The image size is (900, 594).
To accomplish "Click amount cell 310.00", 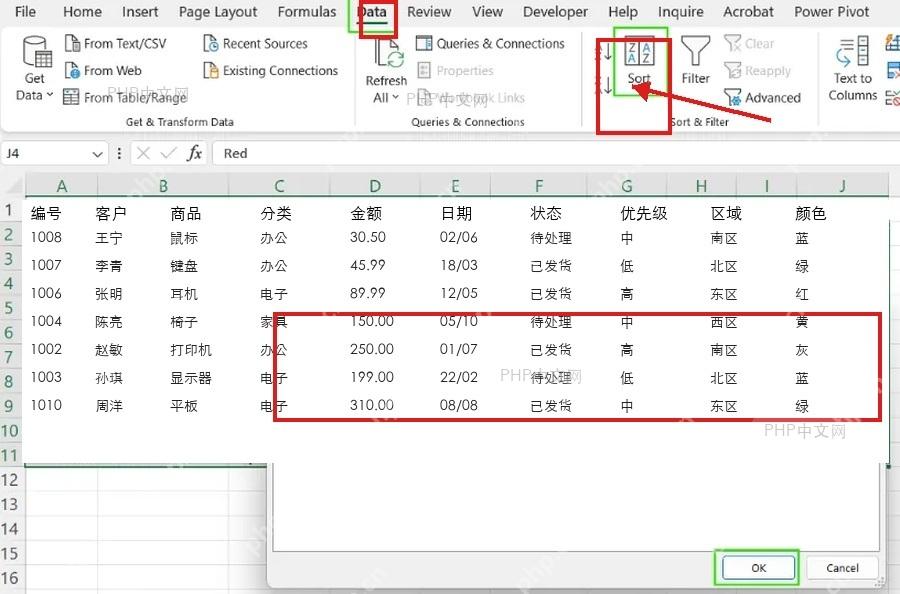I will [372, 405].
